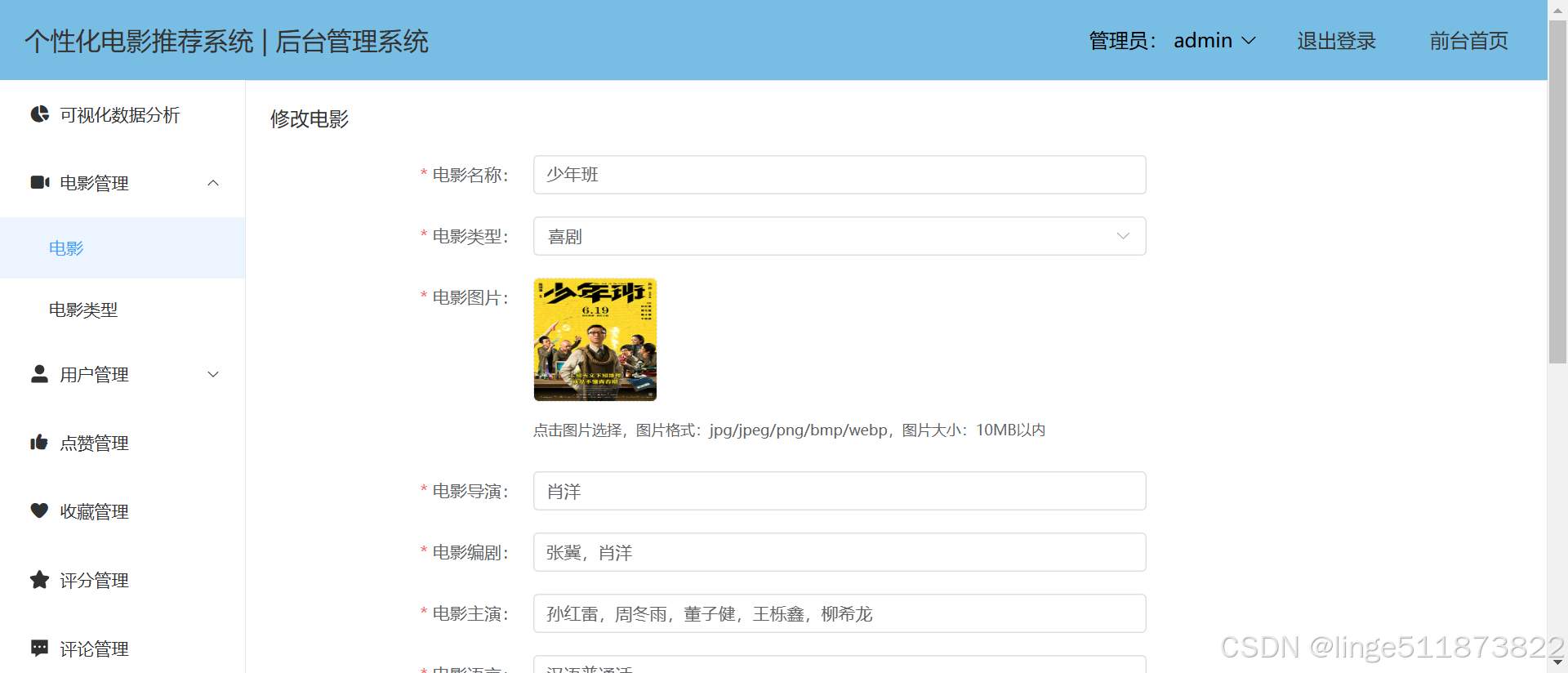Click the star icon beside 评分管理
The height and width of the screenshot is (673, 1568).
coord(39,579)
